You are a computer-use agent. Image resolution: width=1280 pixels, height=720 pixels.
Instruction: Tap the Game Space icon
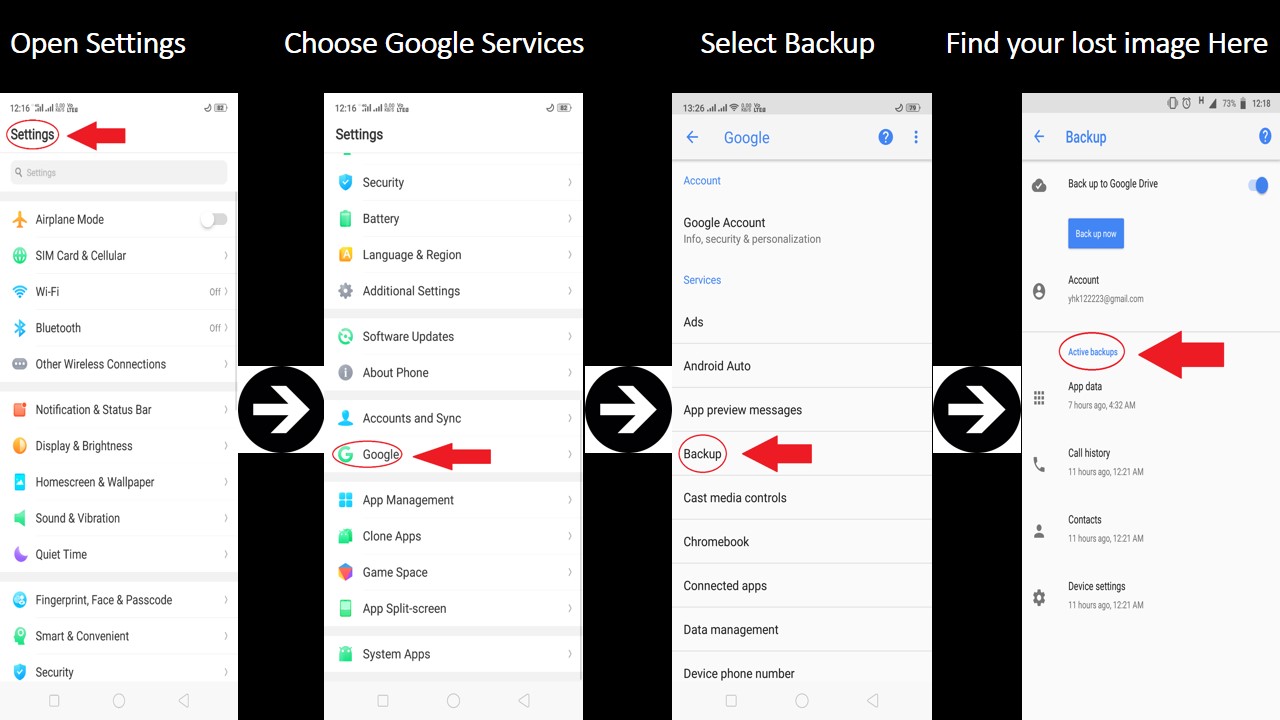tap(345, 572)
